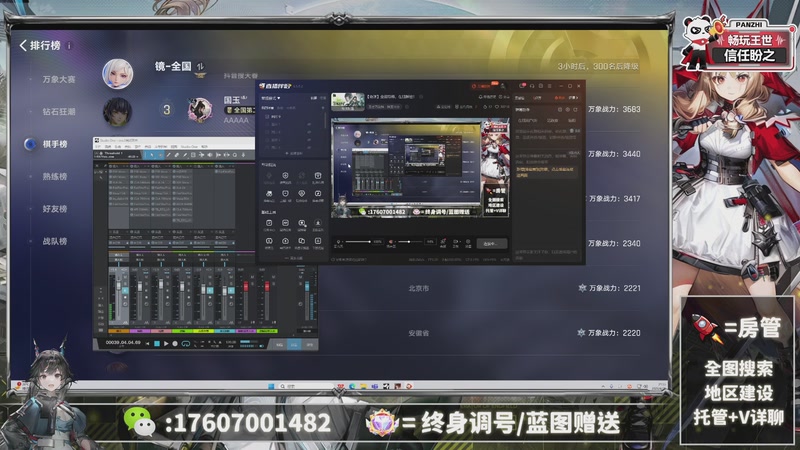Click the stream cover thumbnail in 直播伴侣
This screenshot has width=800, height=450.
pos(348,101)
